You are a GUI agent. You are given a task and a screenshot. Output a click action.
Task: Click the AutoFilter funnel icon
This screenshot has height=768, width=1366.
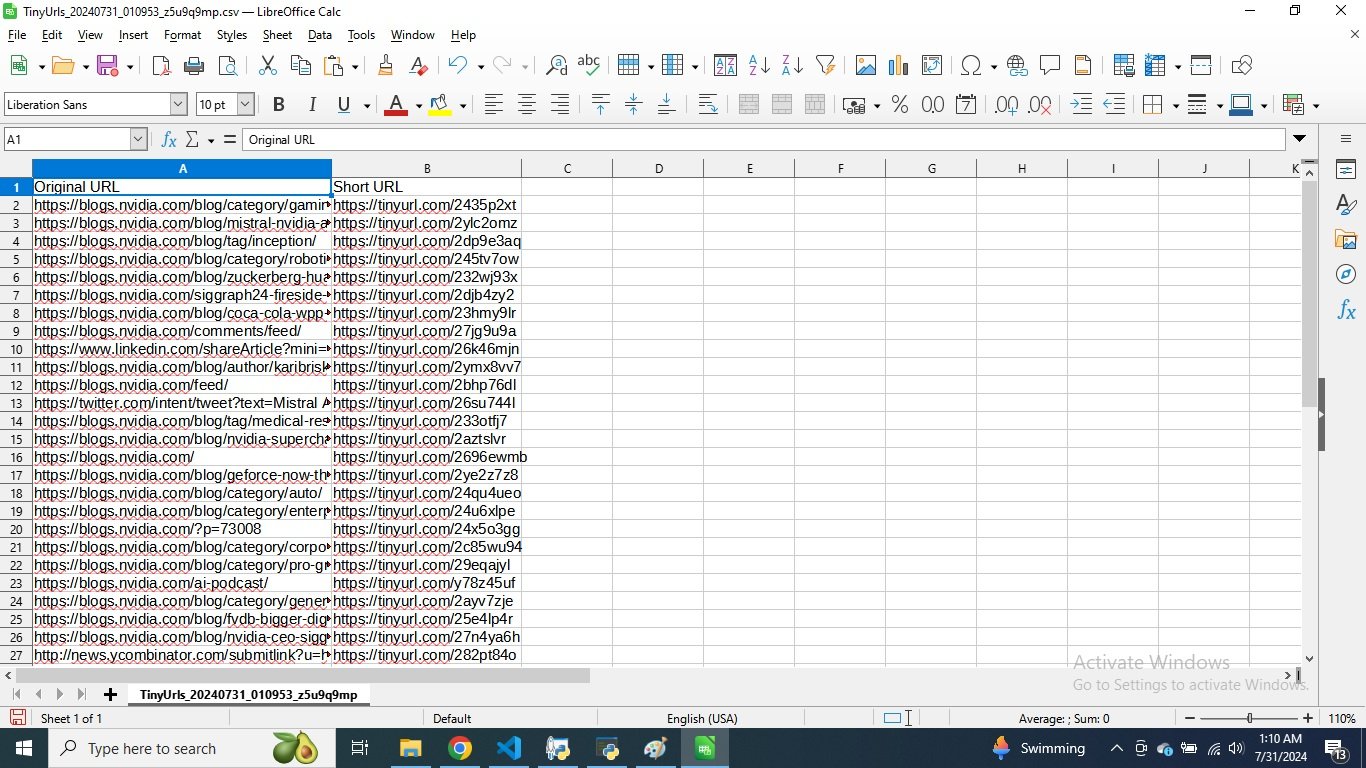pos(825,65)
